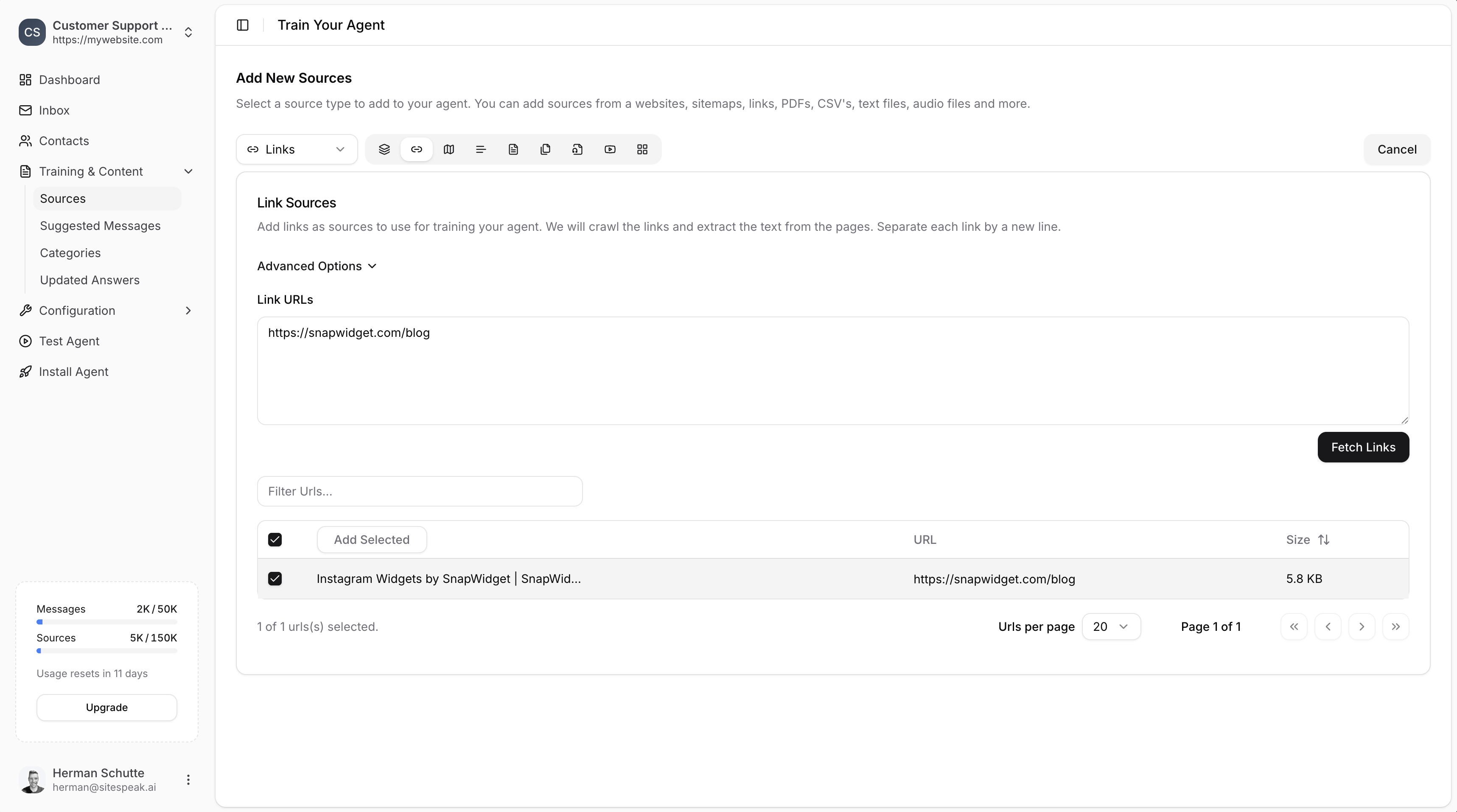Select the website stack source type icon
Viewport: 1457px width, 812px height.
[x=384, y=149]
